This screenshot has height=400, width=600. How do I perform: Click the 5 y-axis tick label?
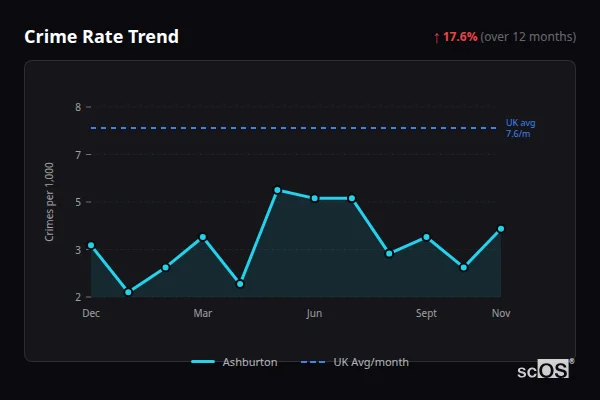(78, 202)
